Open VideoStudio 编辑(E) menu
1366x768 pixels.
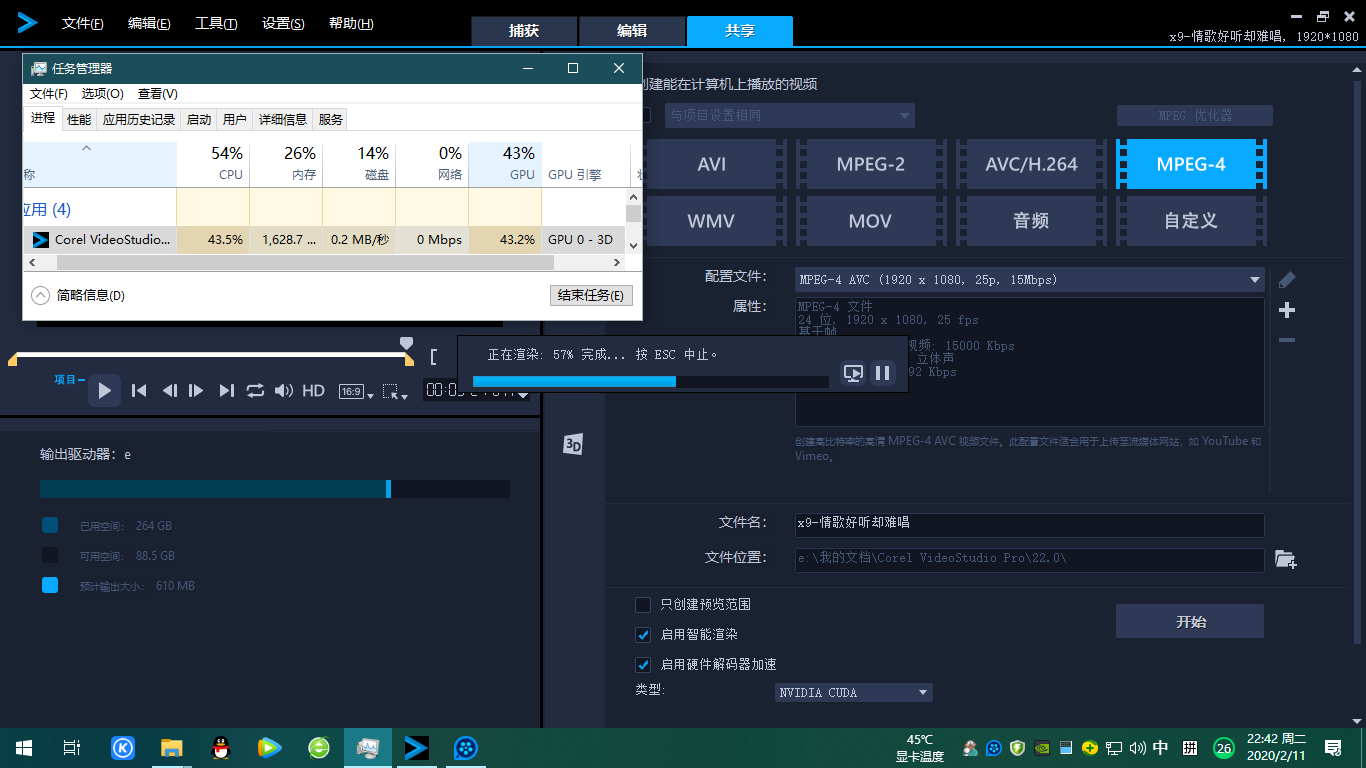[x=149, y=24]
